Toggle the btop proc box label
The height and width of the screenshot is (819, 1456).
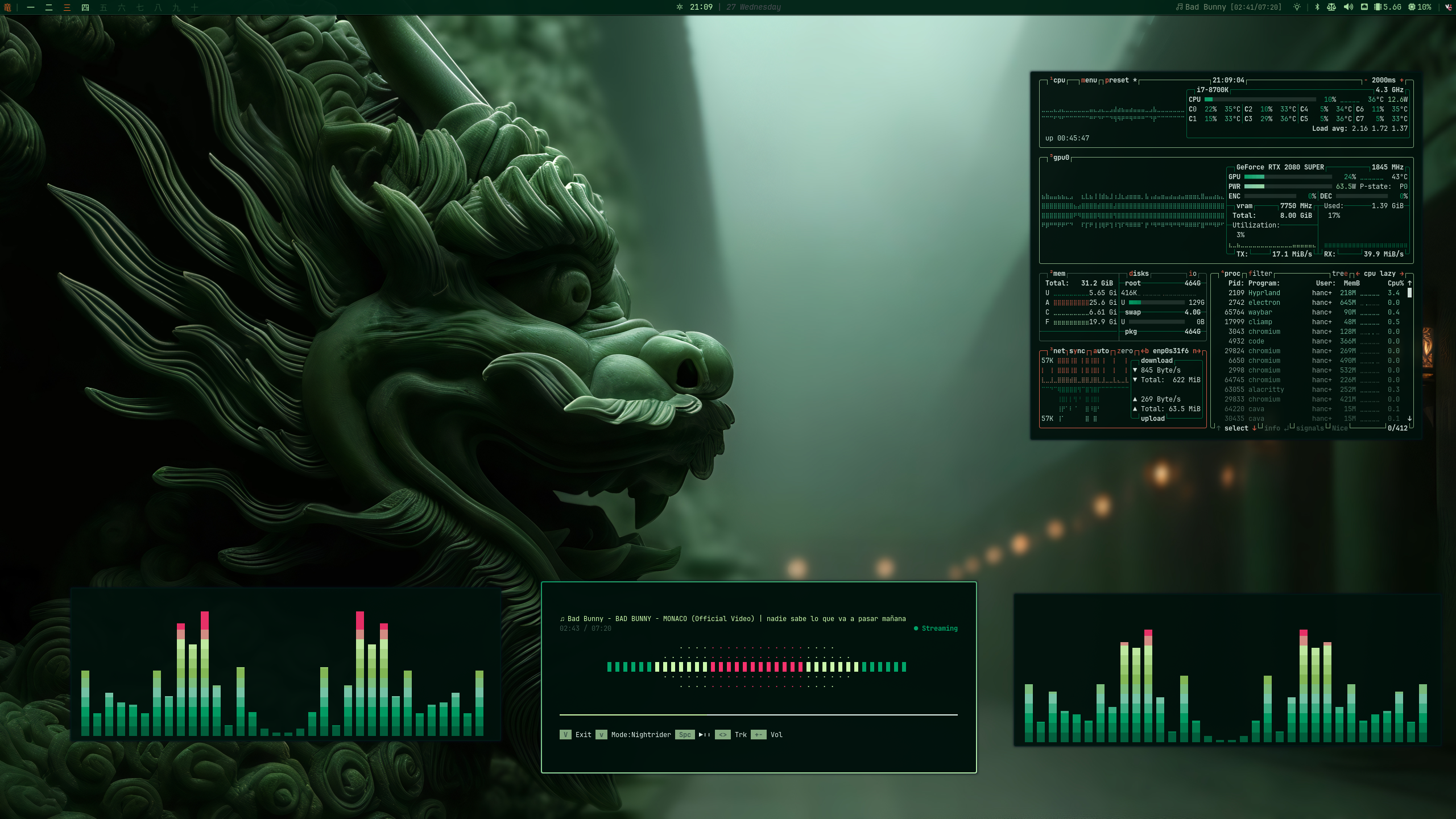click(1230, 274)
